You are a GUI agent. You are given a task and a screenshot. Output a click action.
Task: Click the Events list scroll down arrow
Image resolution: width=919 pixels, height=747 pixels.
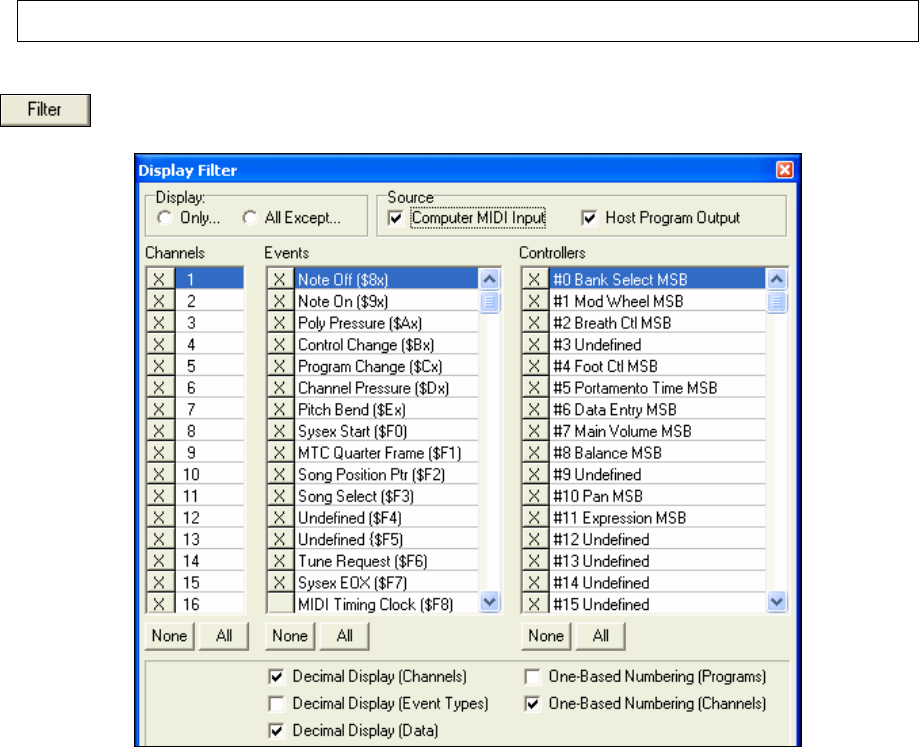[x=489, y=601]
